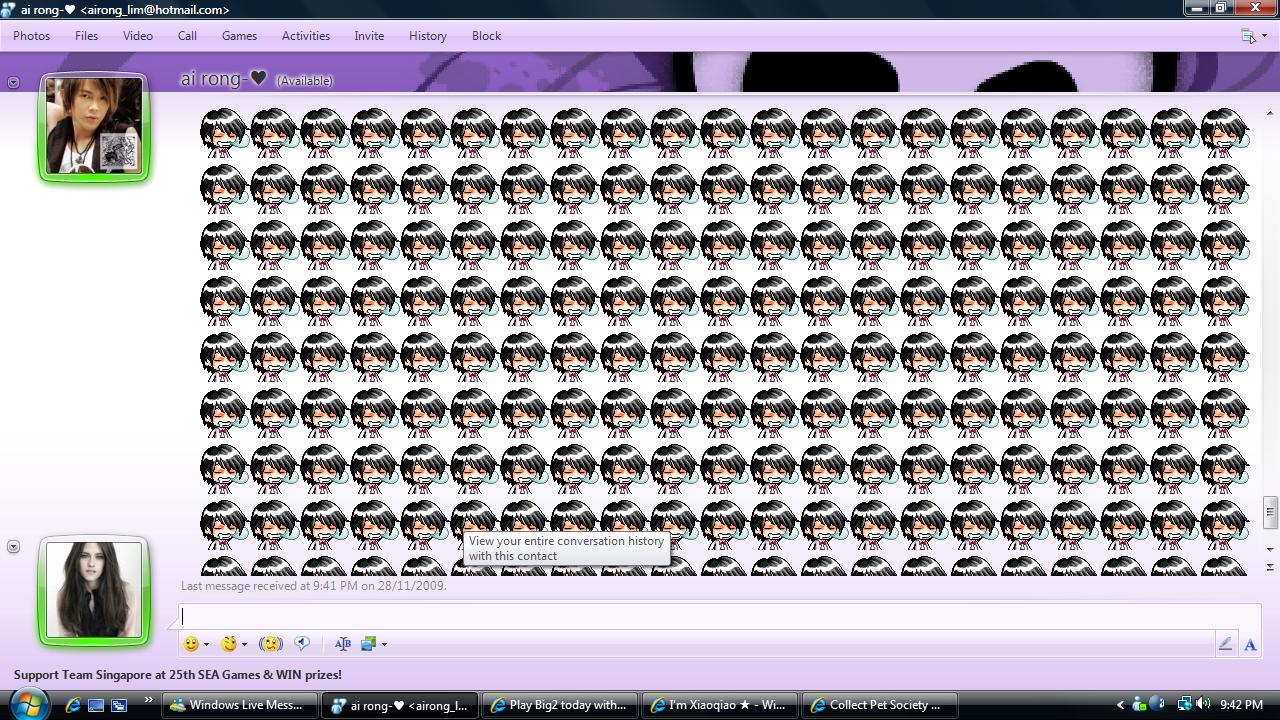Expand quick launch overflow chevron
Screen dimensions: 1280x720
pyautogui.click(x=149, y=700)
